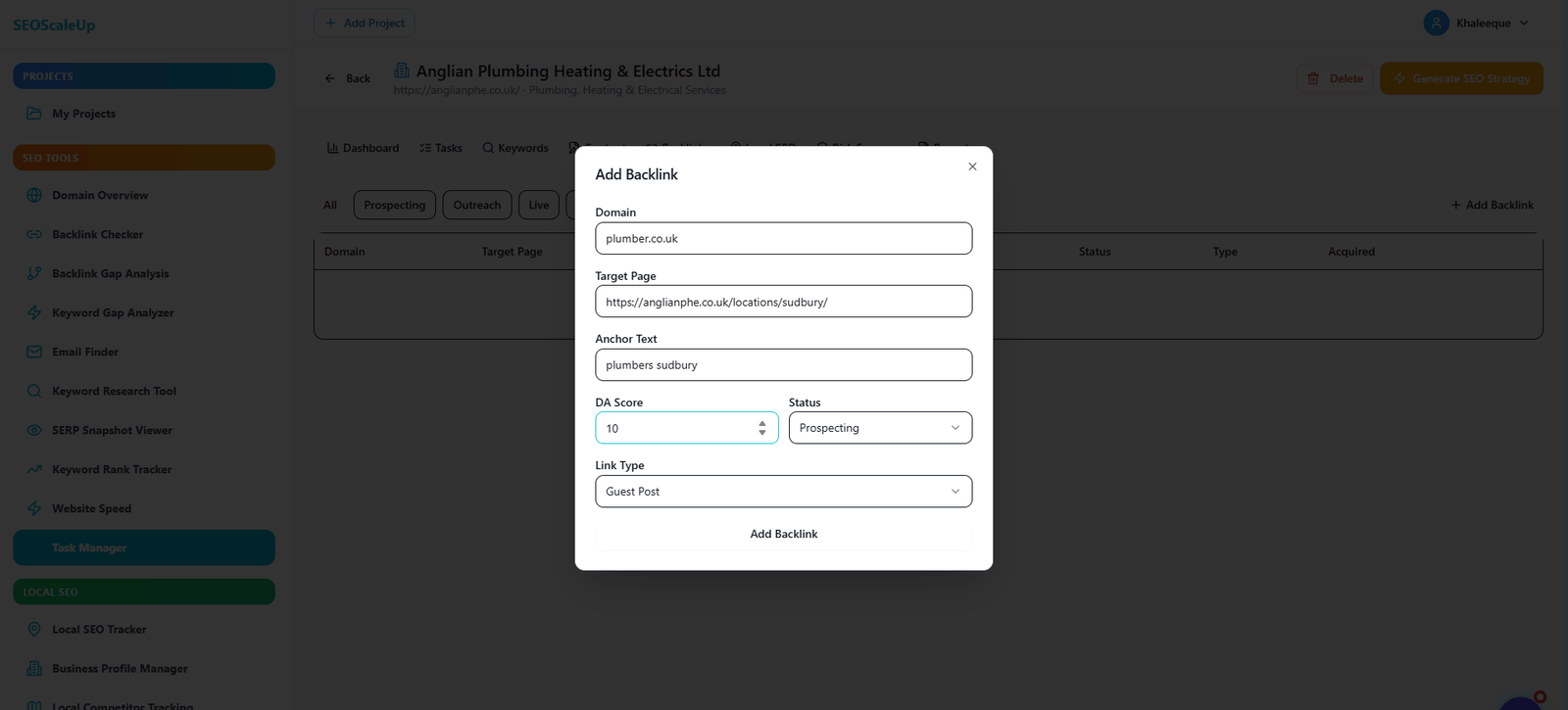The image size is (1568, 710).
Task: Open Email Finder tool
Action: tap(143, 352)
